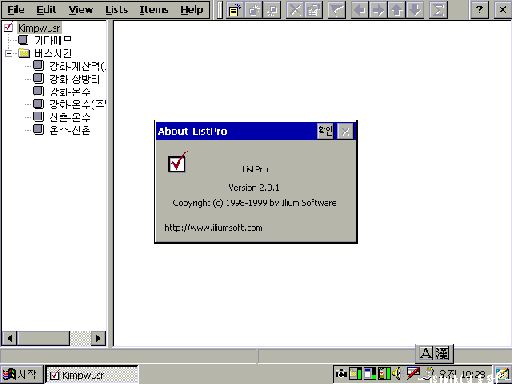Click the 확인 OK button in About dialog
512x384 pixels.
click(x=325, y=131)
